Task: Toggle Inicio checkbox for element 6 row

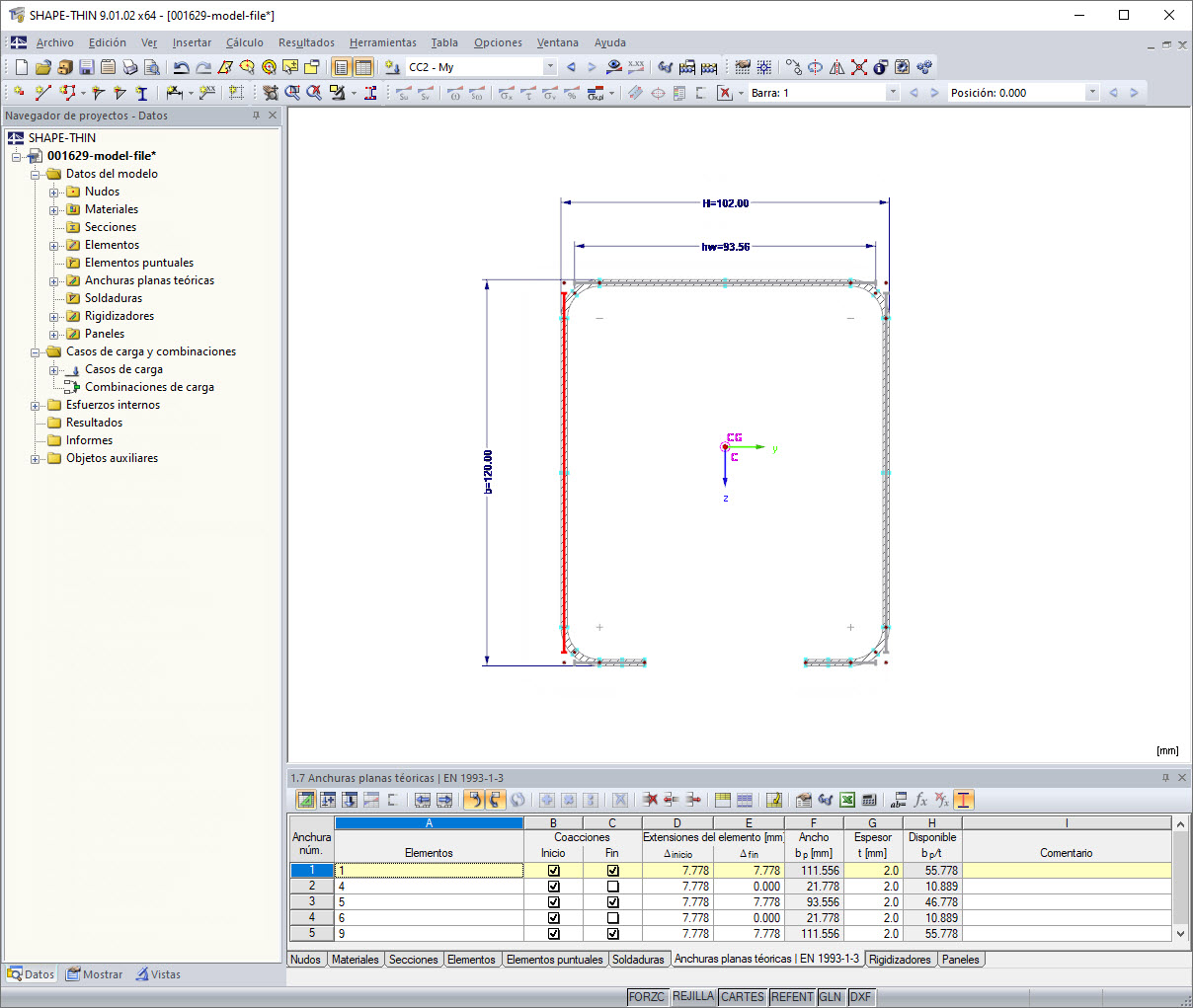Action: coord(553,918)
